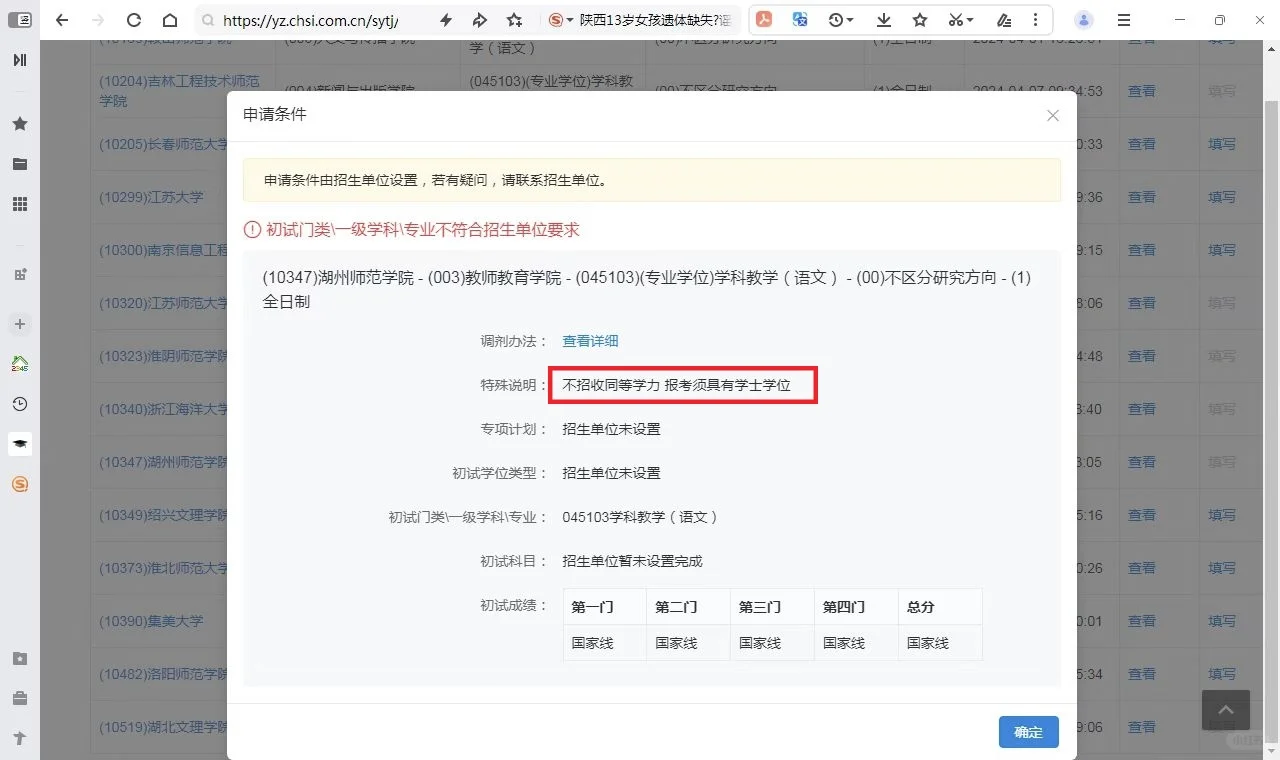
Task: Click the scroll-to-top arrow button
Action: coord(1226,710)
